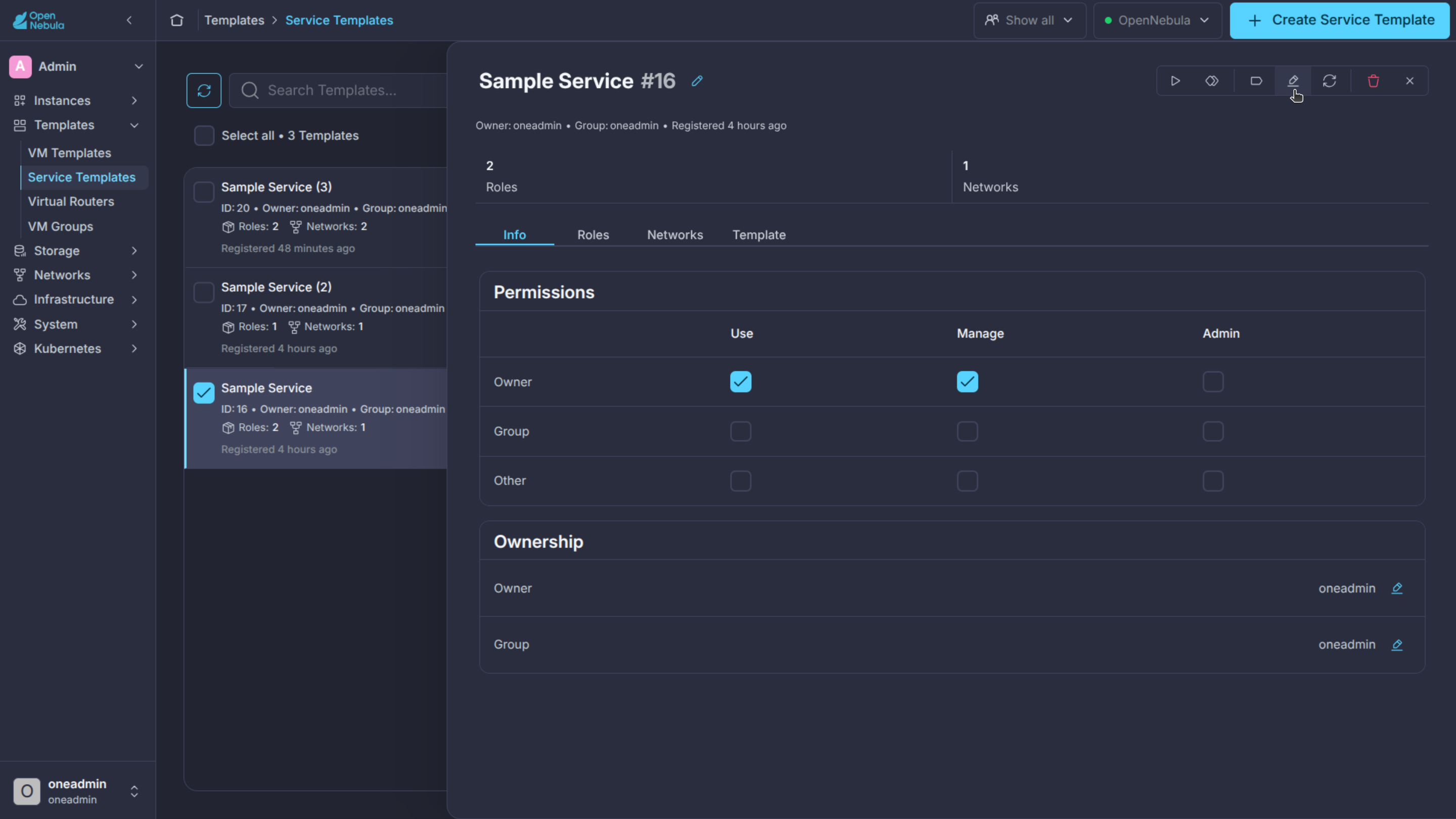This screenshot has width=1456, height=819.
Task: Click the Templates breadcrumb link
Action: point(234,20)
